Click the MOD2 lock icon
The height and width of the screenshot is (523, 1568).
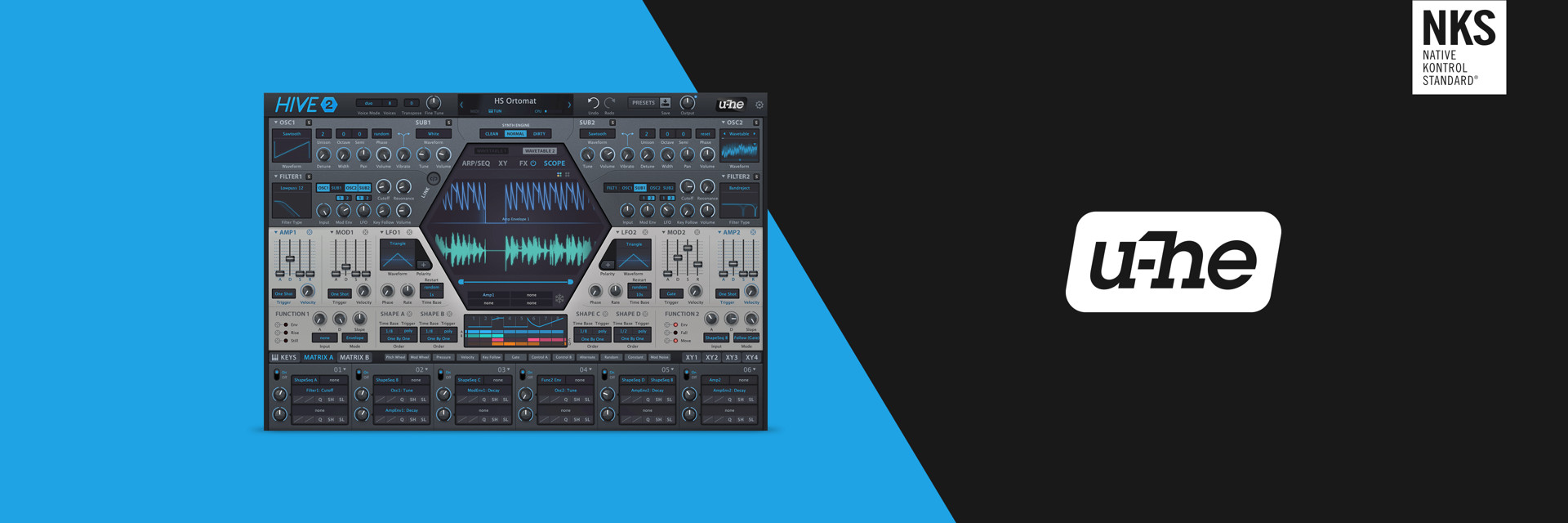coord(697,232)
